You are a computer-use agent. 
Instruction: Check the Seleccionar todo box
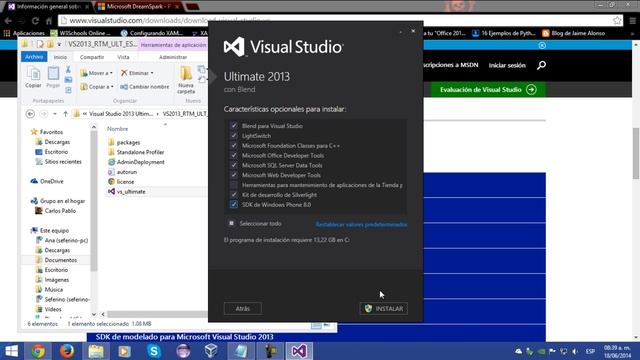point(231,223)
